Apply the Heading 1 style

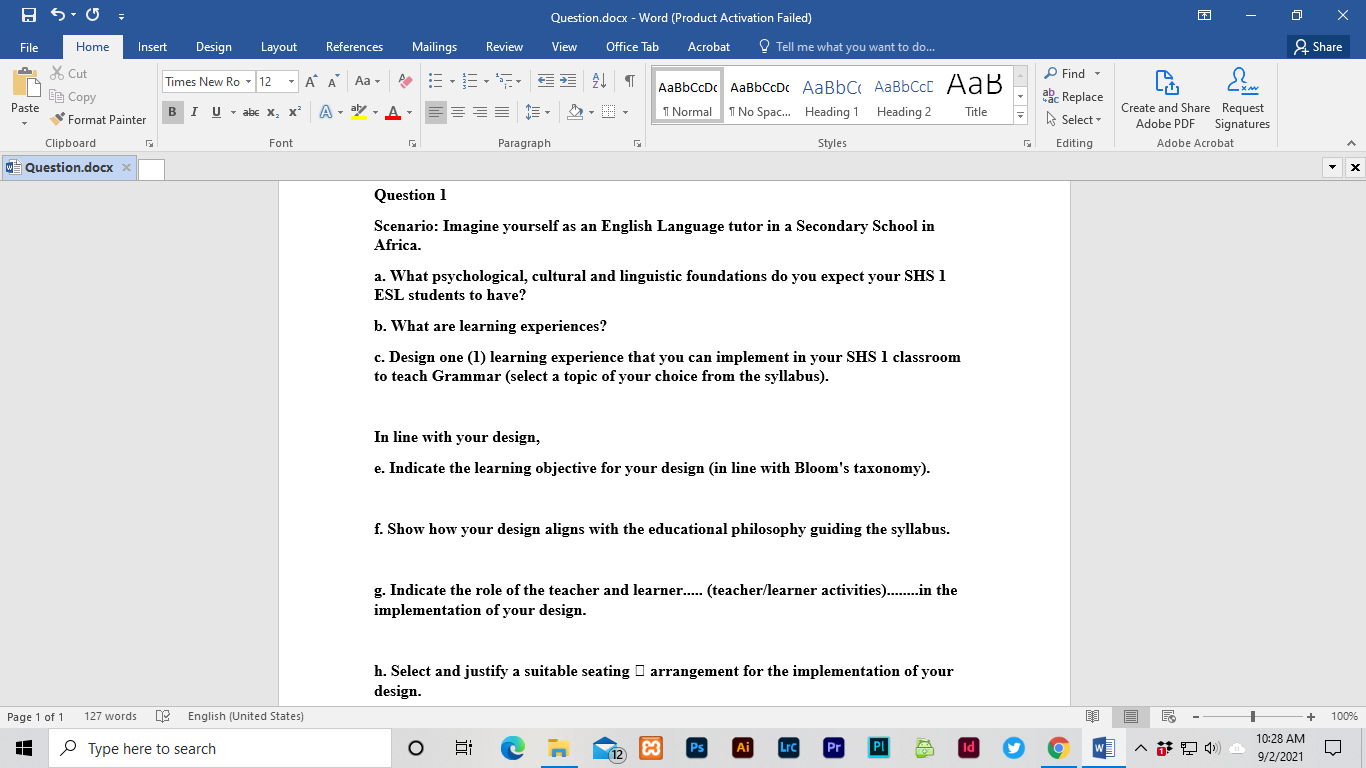[x=832, y=97]
